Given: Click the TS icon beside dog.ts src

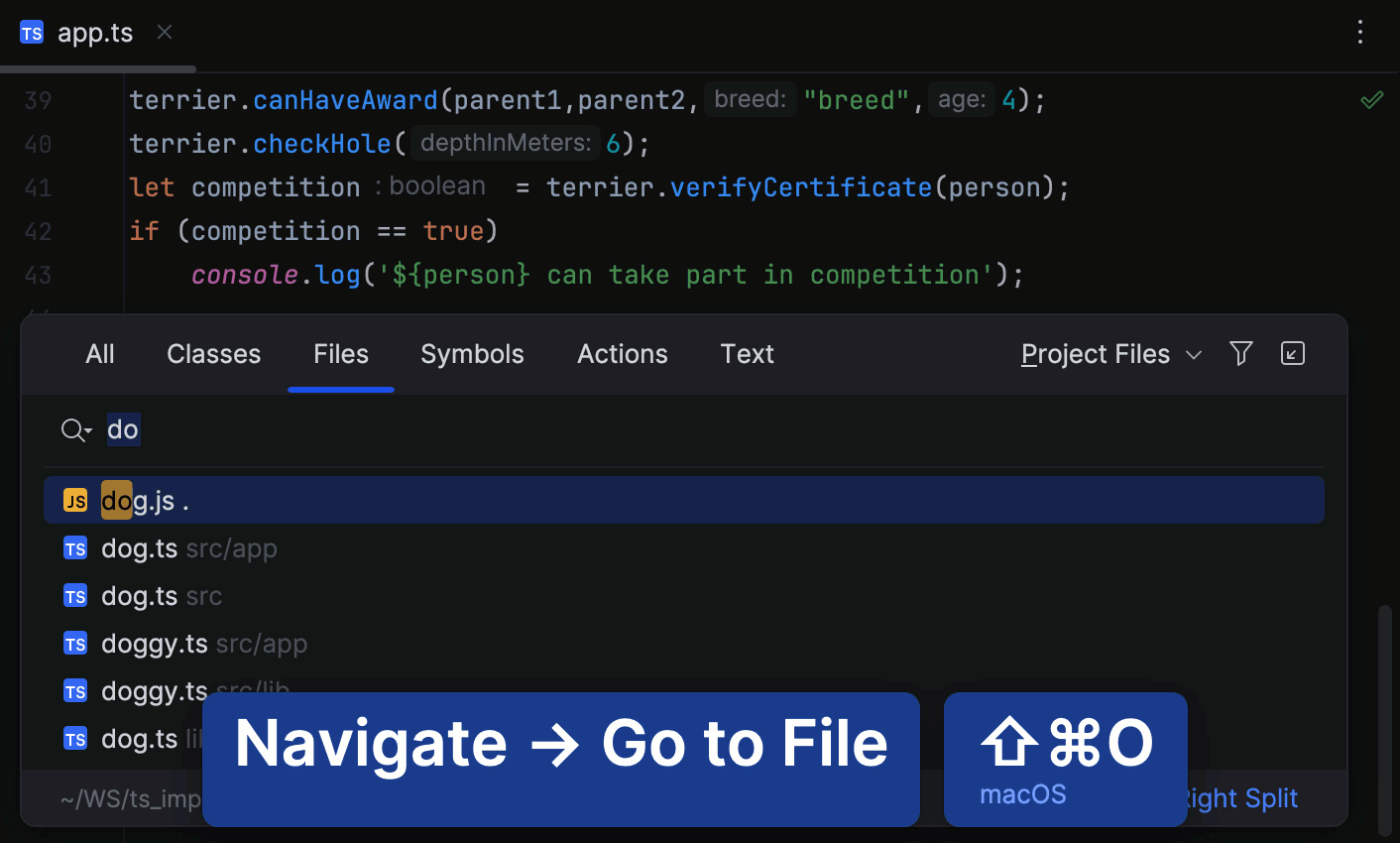Looking at the screenshot, I should click(x=74, y=595).
